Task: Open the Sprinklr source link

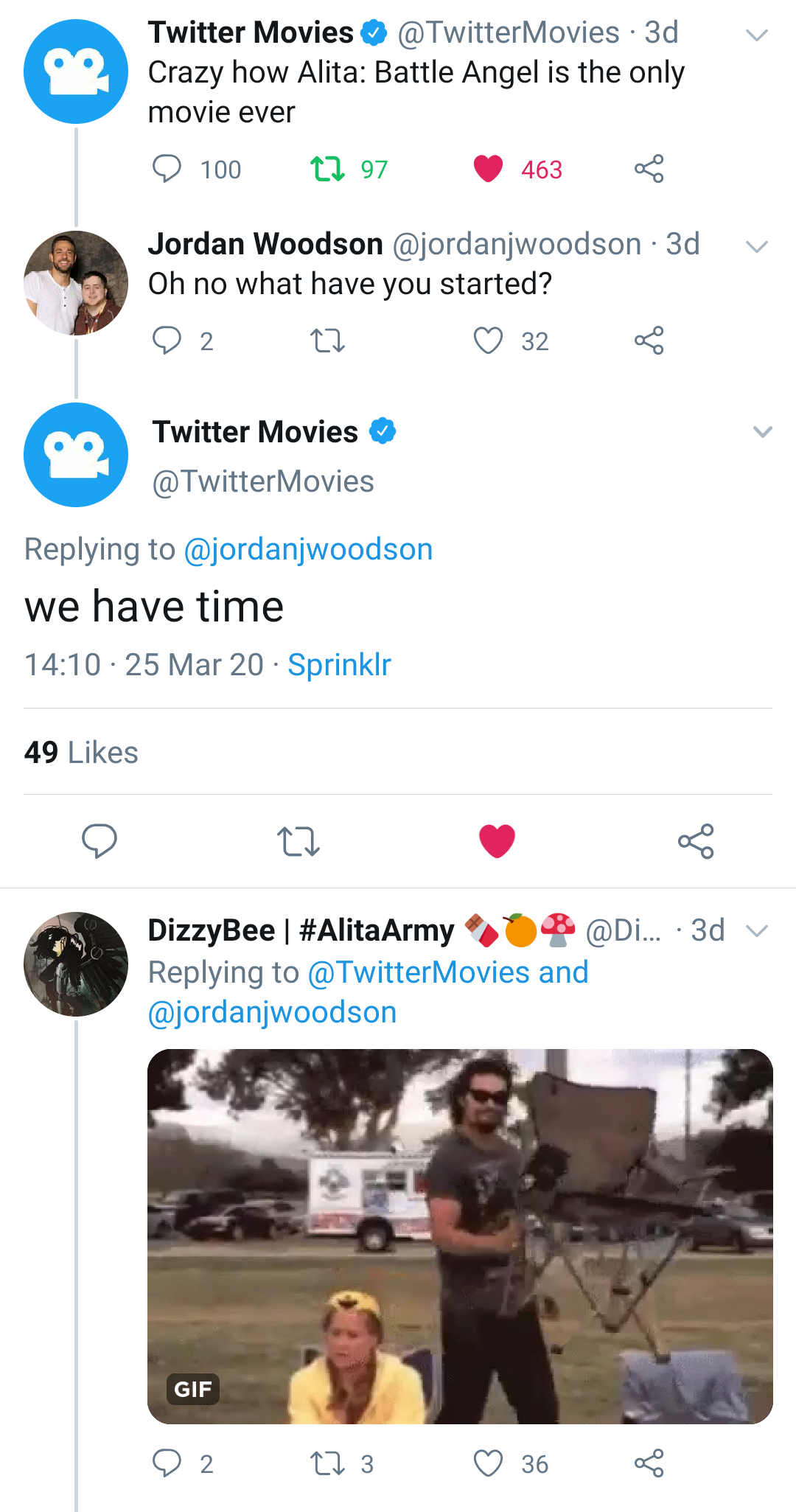Action: coord(339,665)
